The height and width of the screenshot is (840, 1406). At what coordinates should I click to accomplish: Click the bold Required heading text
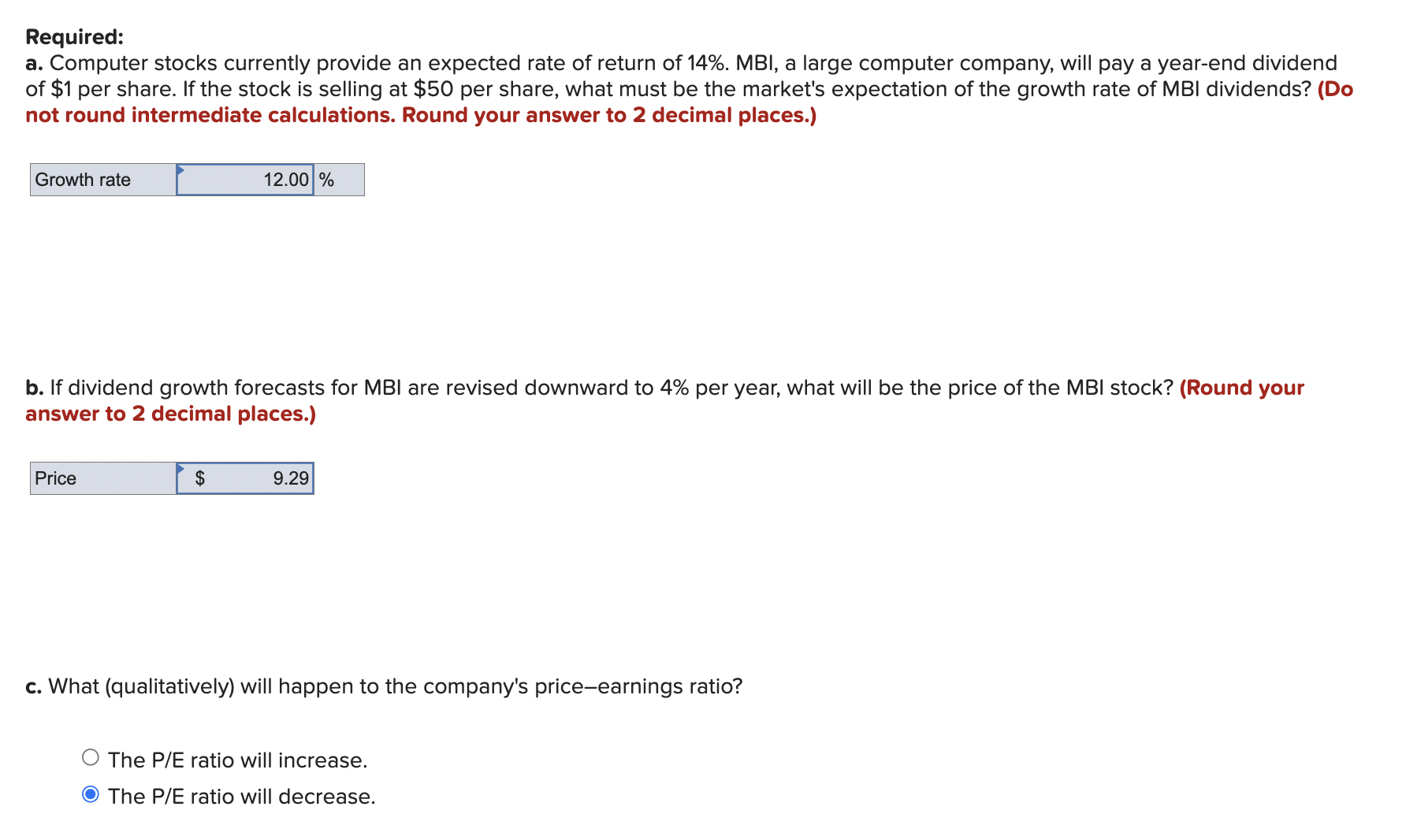click(x=73, y=36)
